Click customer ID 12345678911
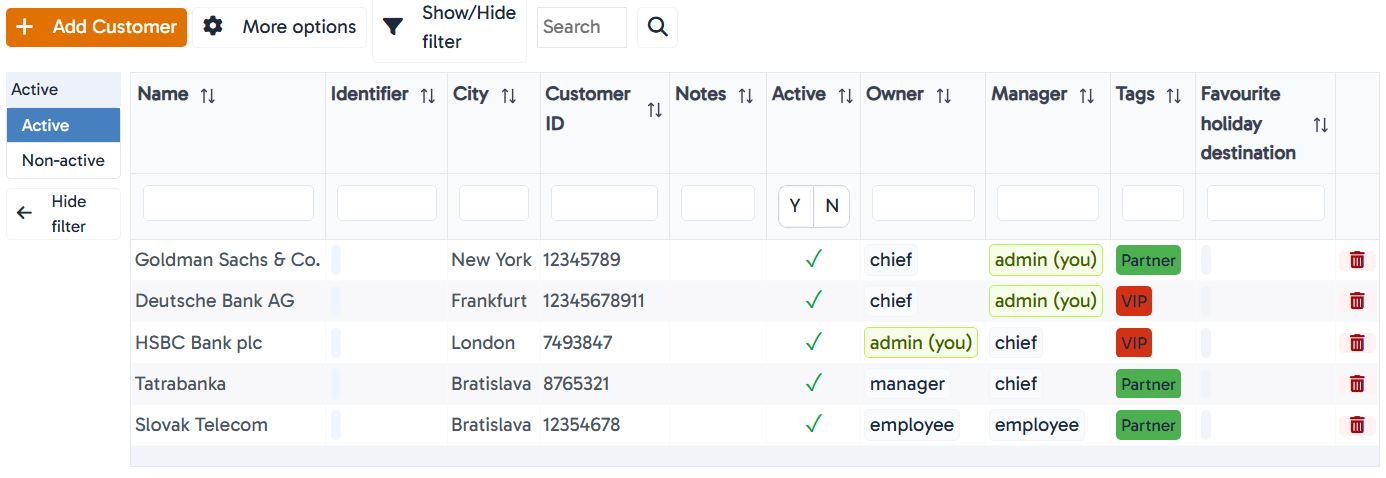This screenshot has height=478, width=1386. [x=594, y=301]
